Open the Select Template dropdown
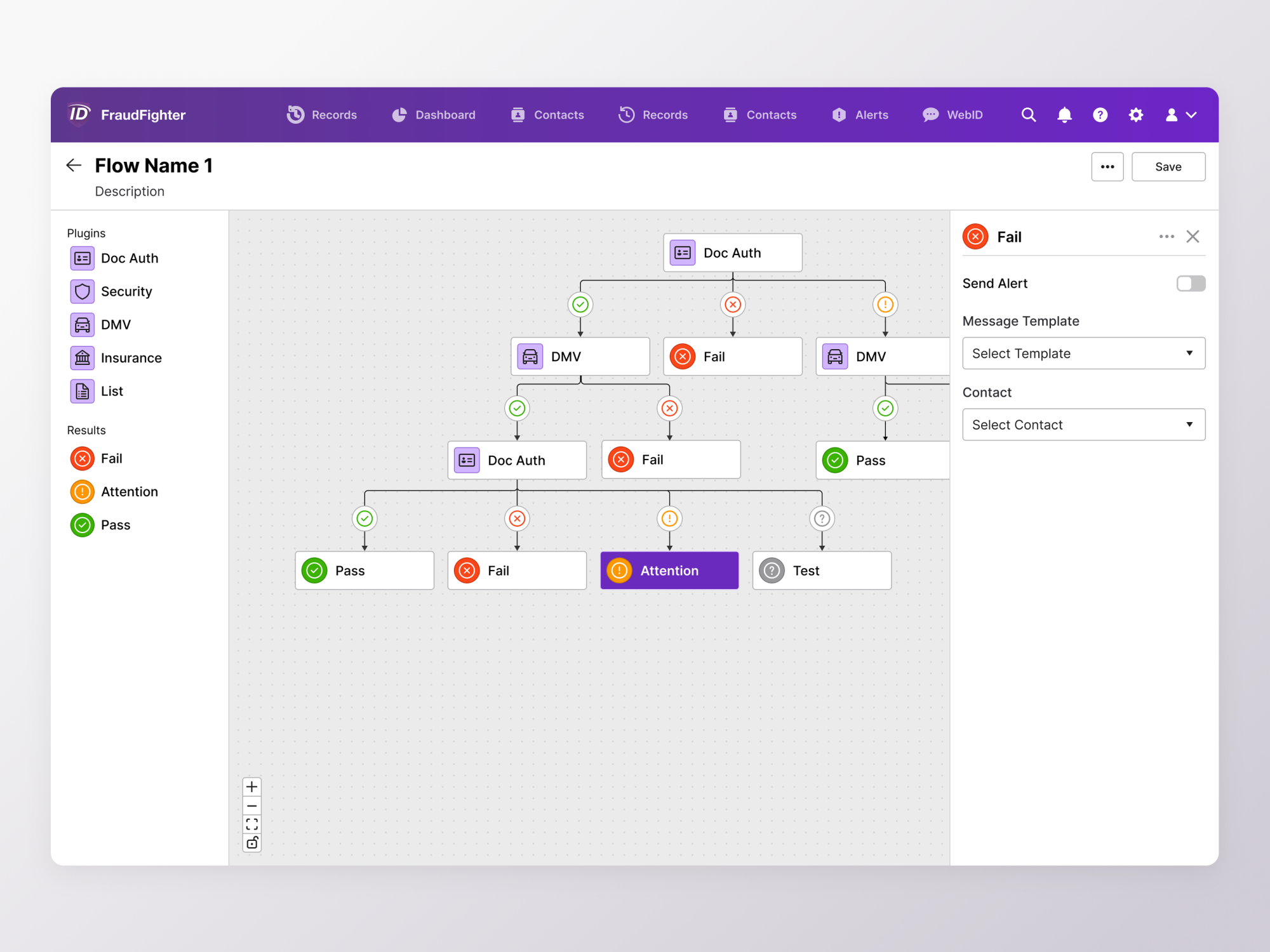The height and width of the screenshot is (952, 1270). 1083,354
